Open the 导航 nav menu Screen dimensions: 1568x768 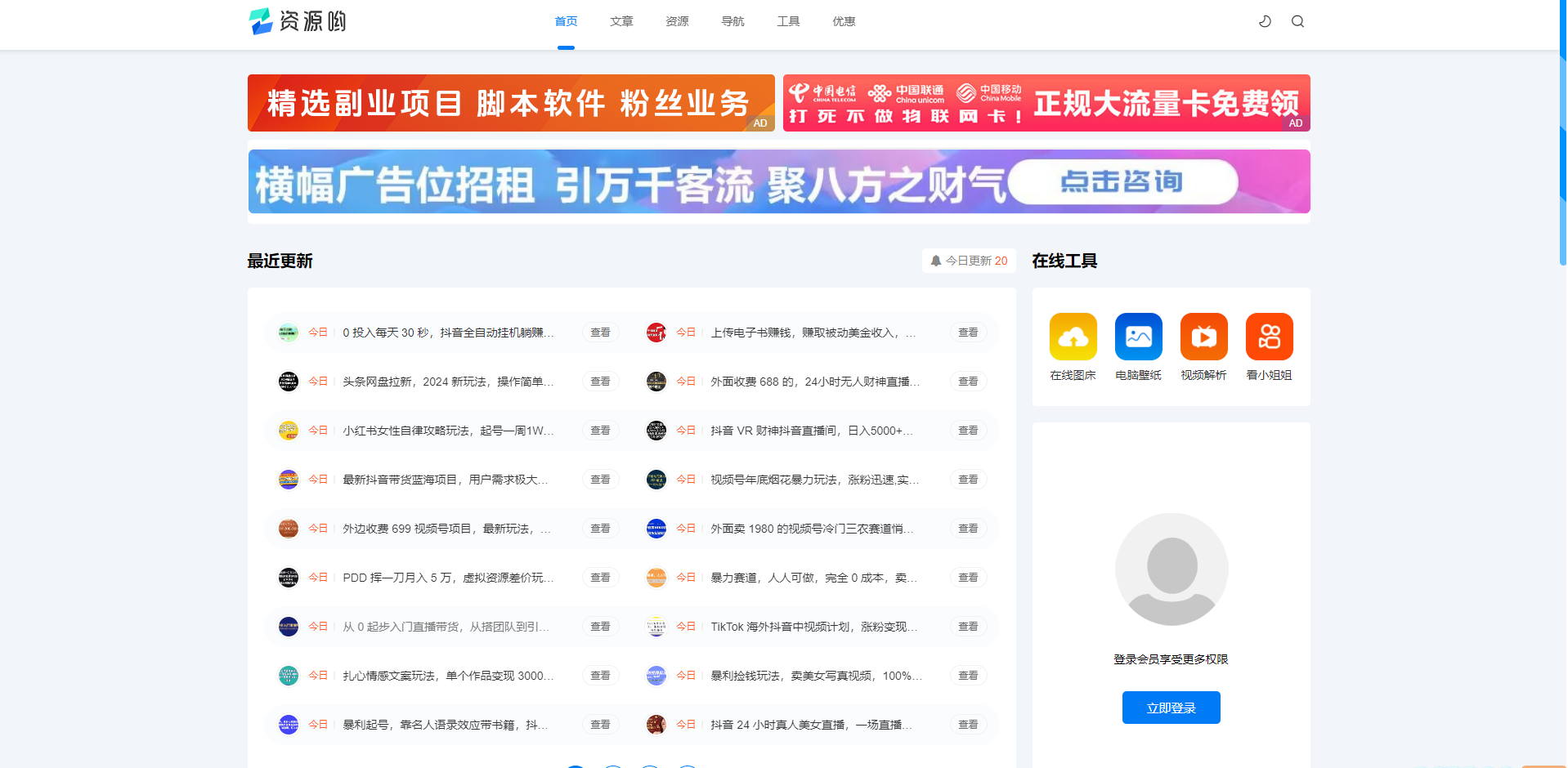pyautogui.click(x=732, y=21)
